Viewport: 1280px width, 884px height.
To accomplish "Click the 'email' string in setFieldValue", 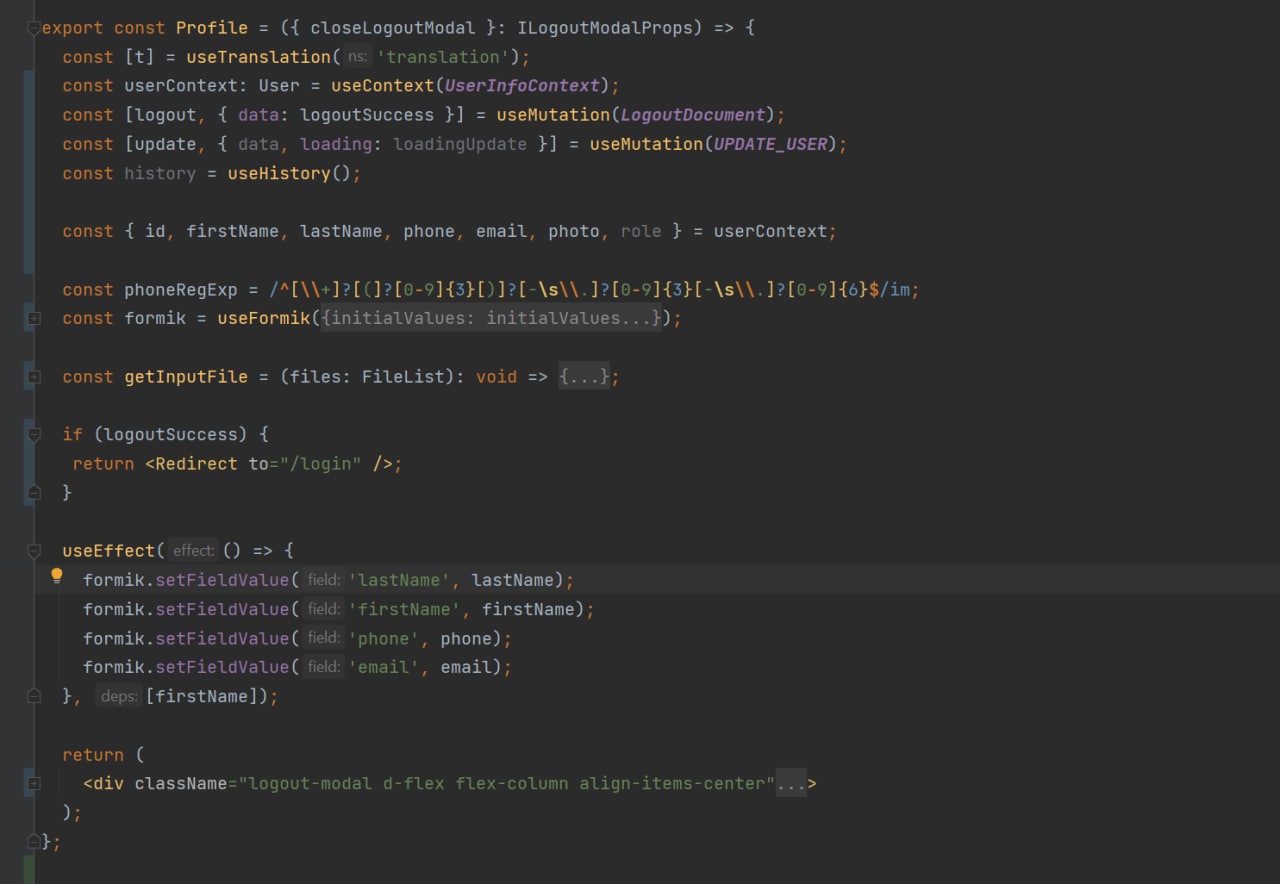I will [383, 667].
